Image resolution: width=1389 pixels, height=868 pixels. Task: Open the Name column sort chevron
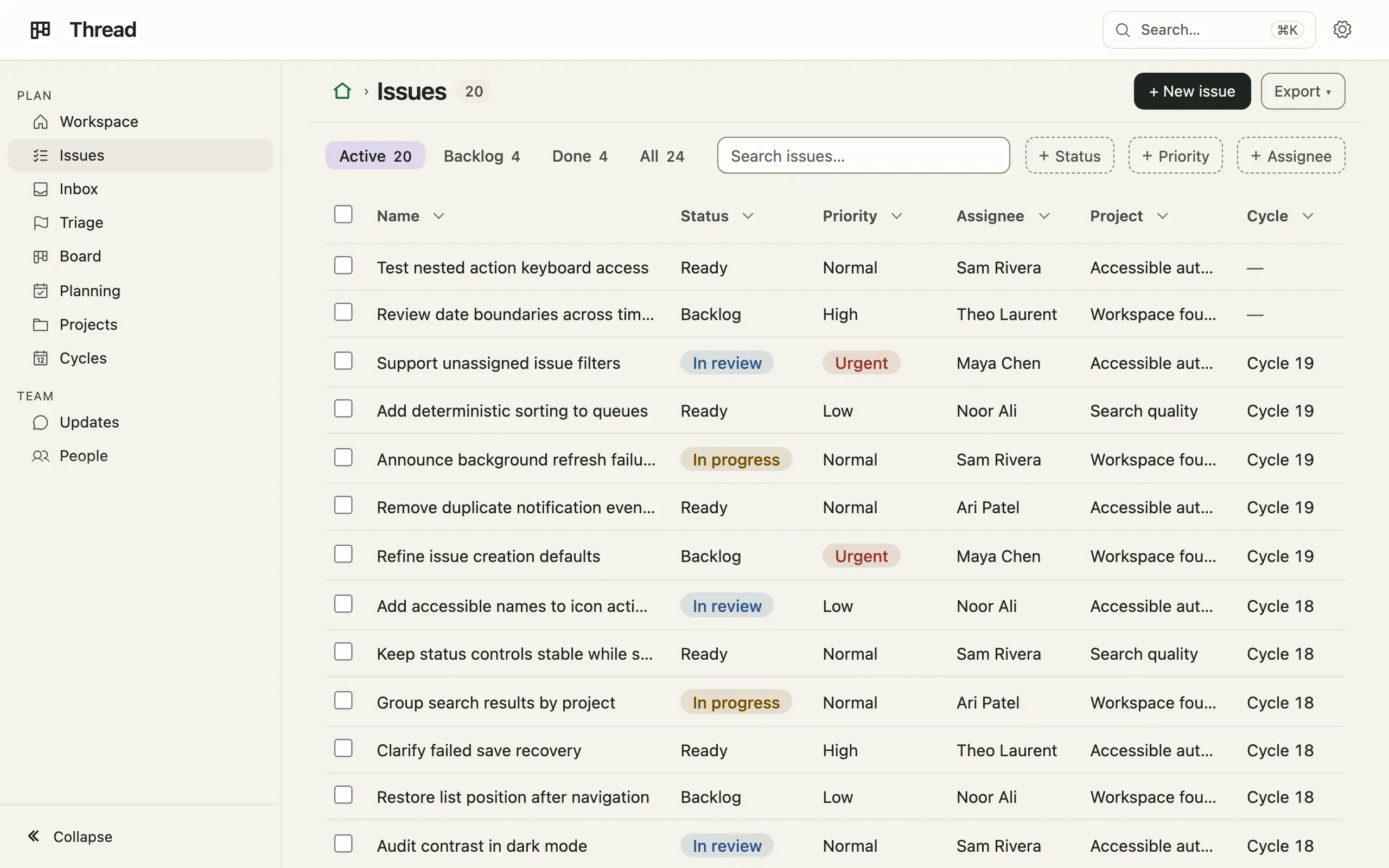[x=438, y=216]
